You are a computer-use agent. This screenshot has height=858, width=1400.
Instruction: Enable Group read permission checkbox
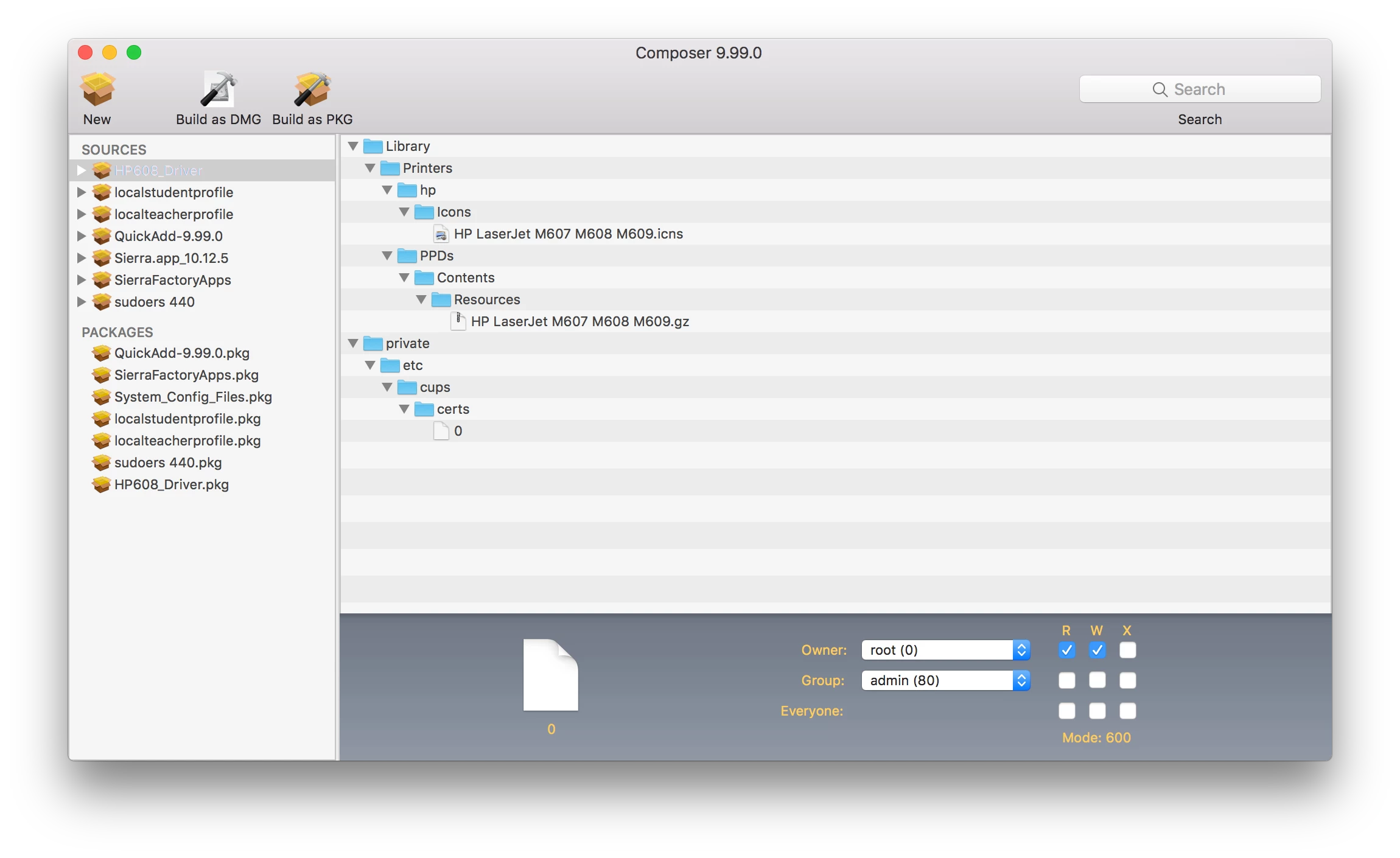(1066, 680)
